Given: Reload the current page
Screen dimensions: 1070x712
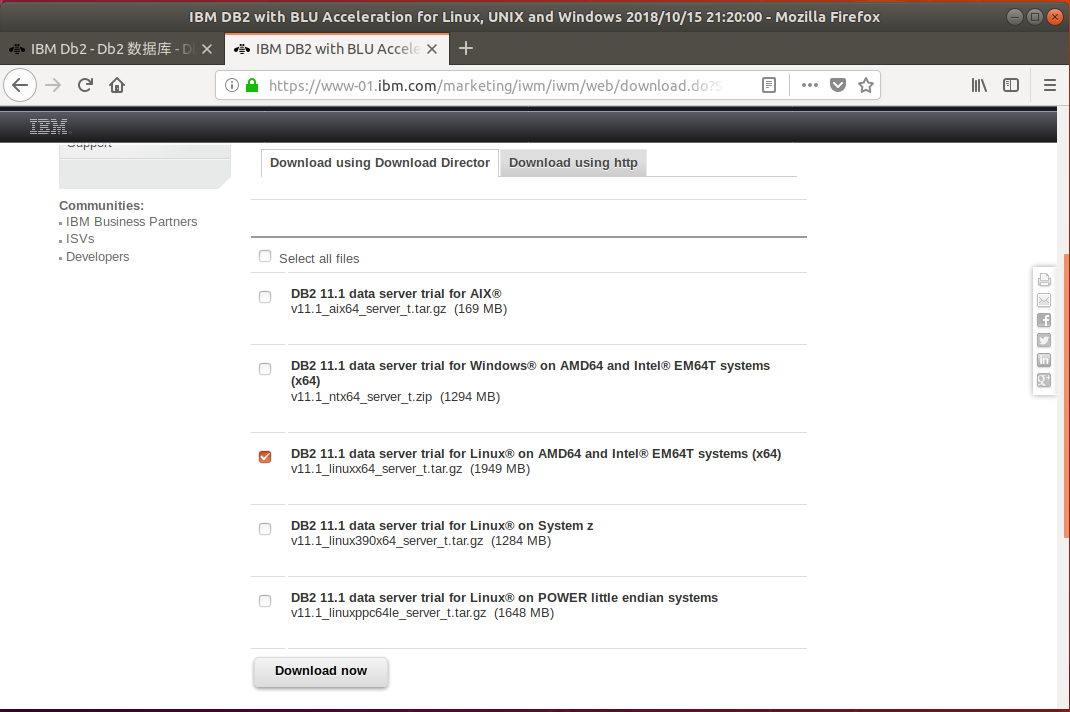Looking at the screenshot, I should click(85, 85).
